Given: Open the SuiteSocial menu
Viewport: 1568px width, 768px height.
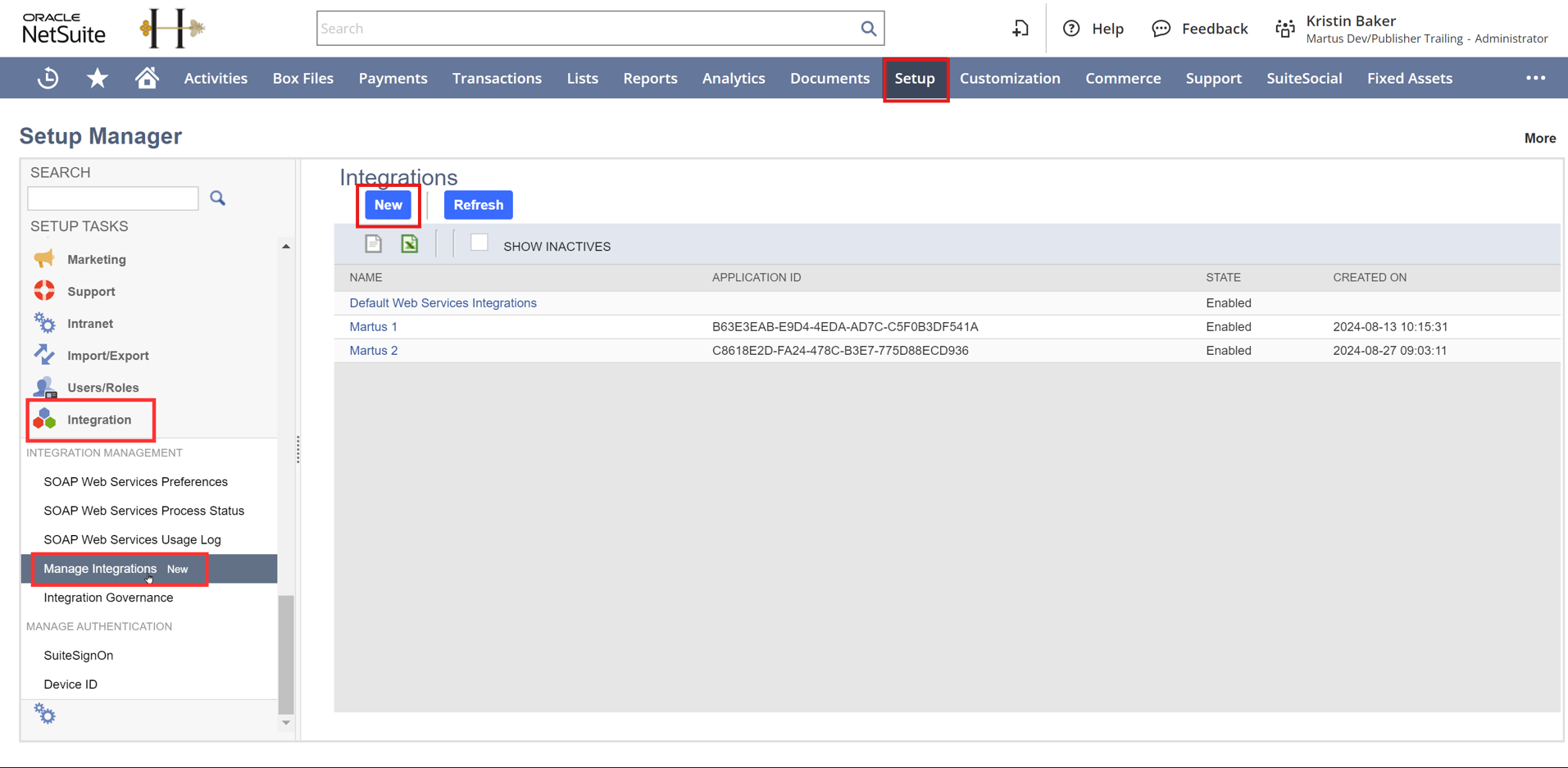Looking at the screenshot, I should click(1304, 78).
